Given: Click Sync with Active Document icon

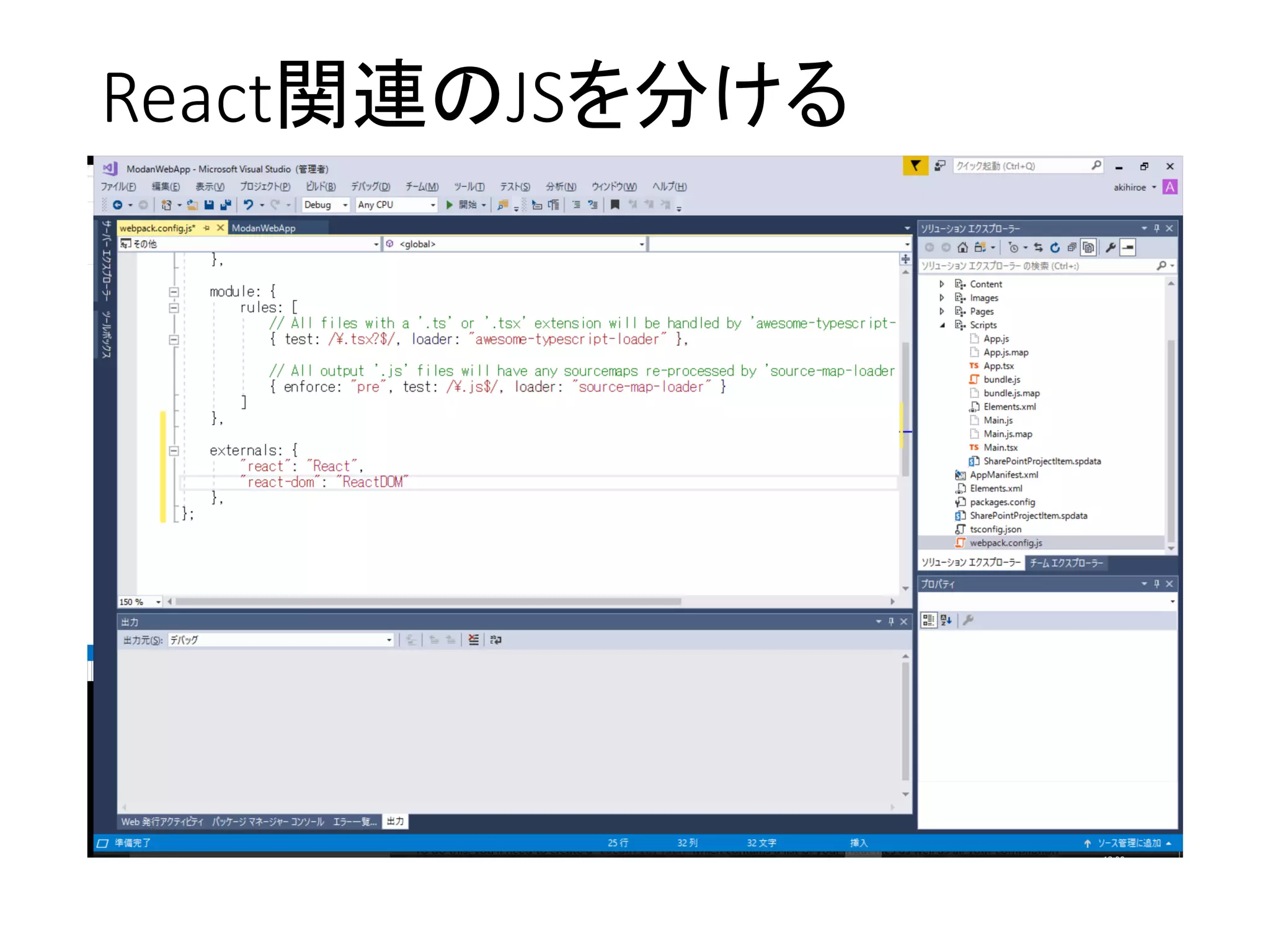Looking at the screenshot, I should point(1038,248).
